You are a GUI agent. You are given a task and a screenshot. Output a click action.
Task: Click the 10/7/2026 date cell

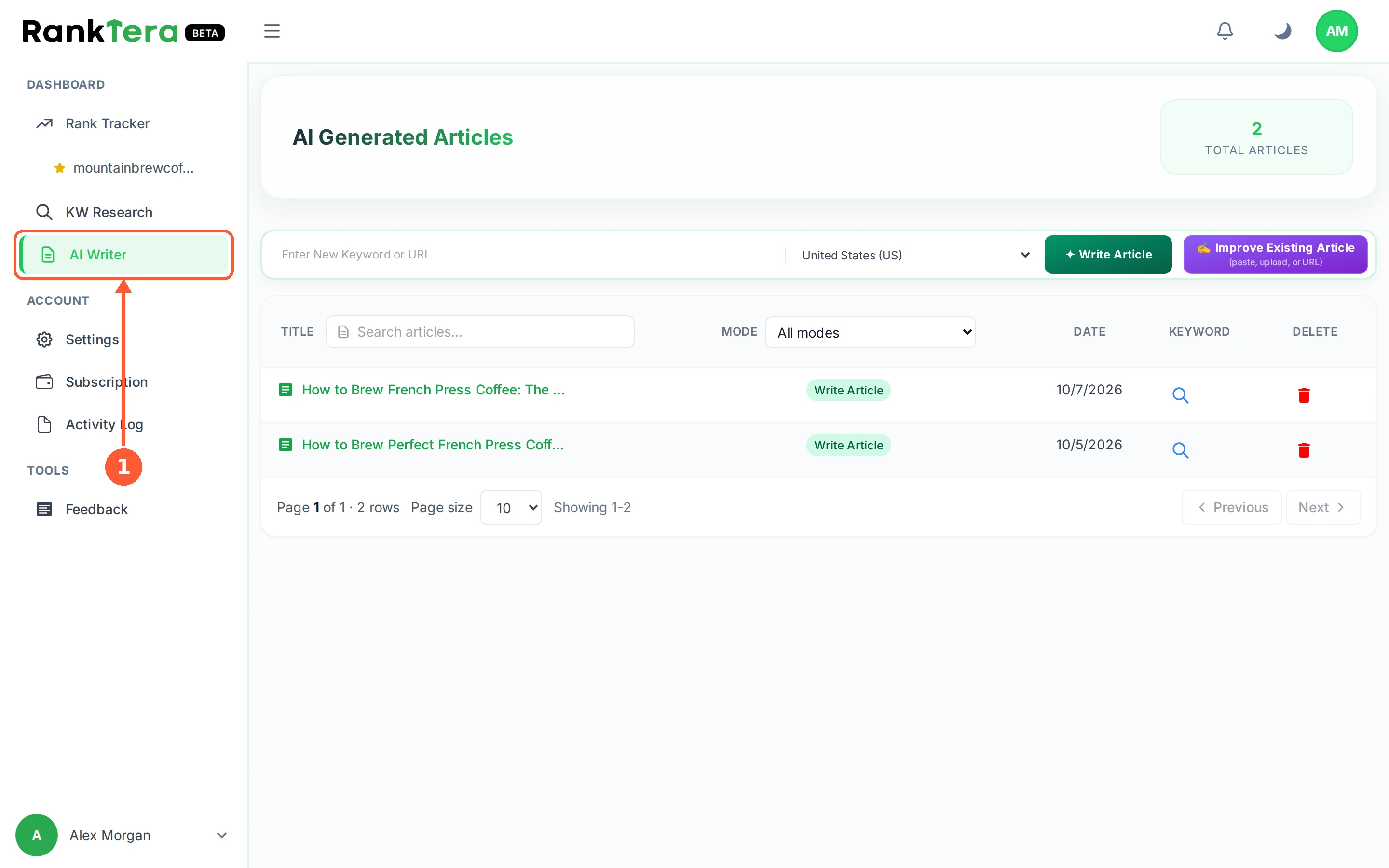click(1089, 390)
